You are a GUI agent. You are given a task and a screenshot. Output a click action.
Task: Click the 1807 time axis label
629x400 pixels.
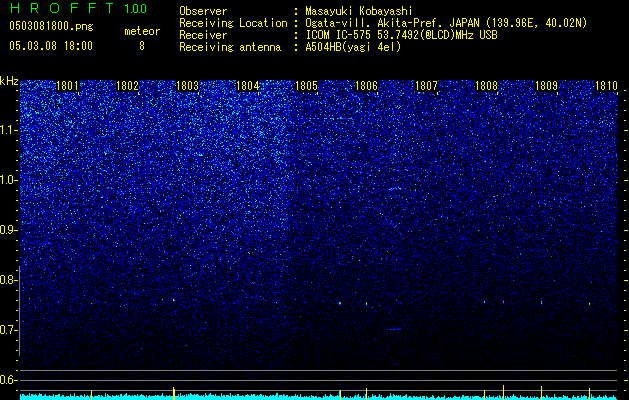pos(426,86)
